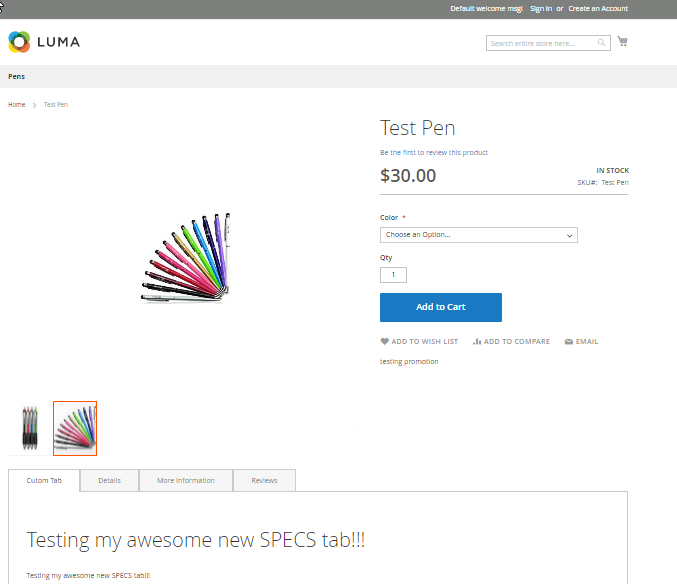Open the shopping cart icon
The height and width of the screenshot is (584, 677).
point(623,42)
